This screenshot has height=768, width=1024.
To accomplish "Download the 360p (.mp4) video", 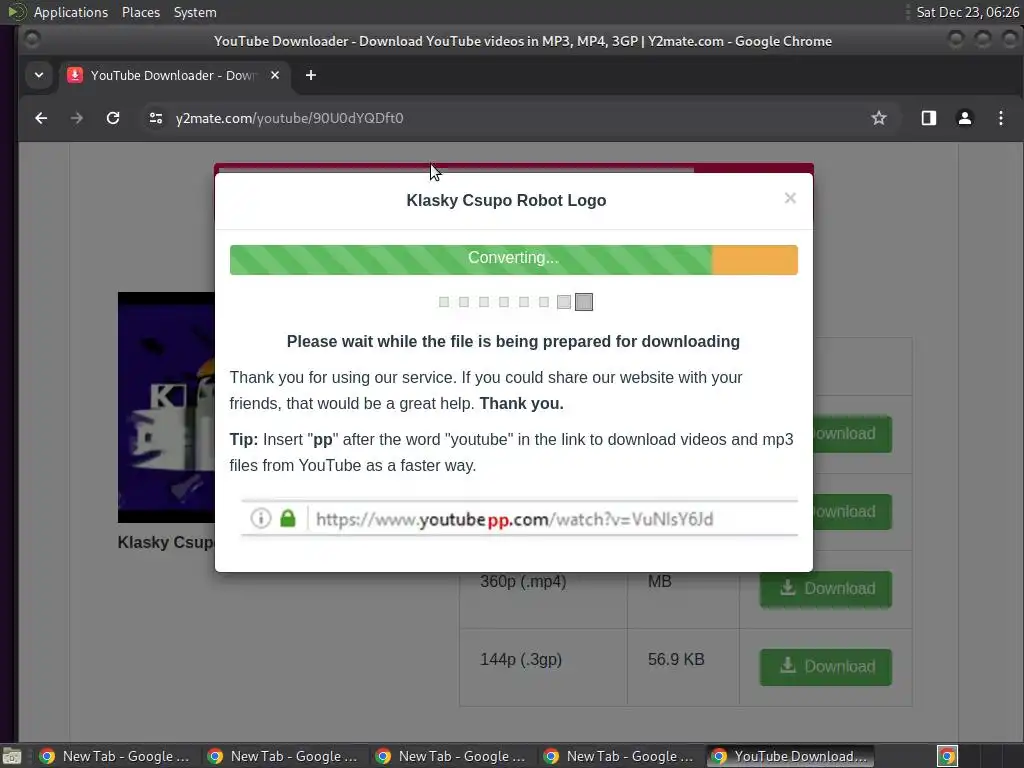I will pos(825,588).
